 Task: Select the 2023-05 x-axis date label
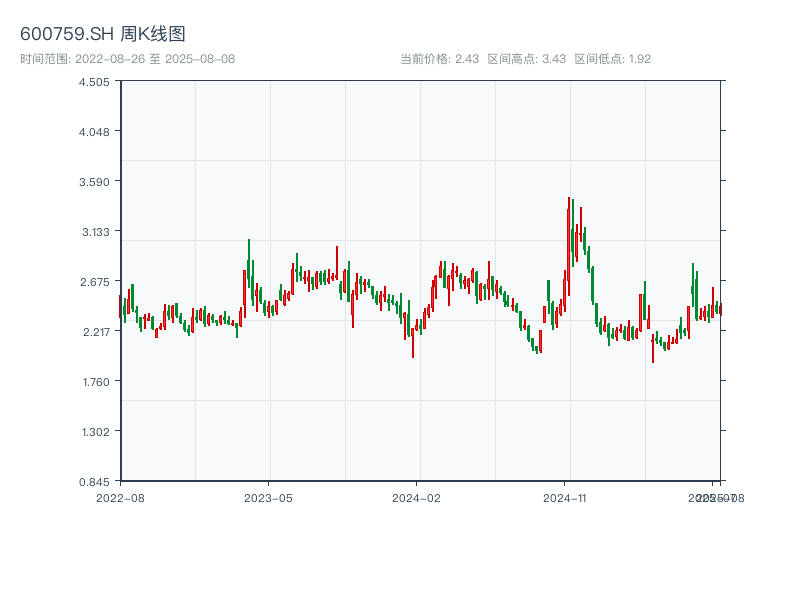(268, 497)
